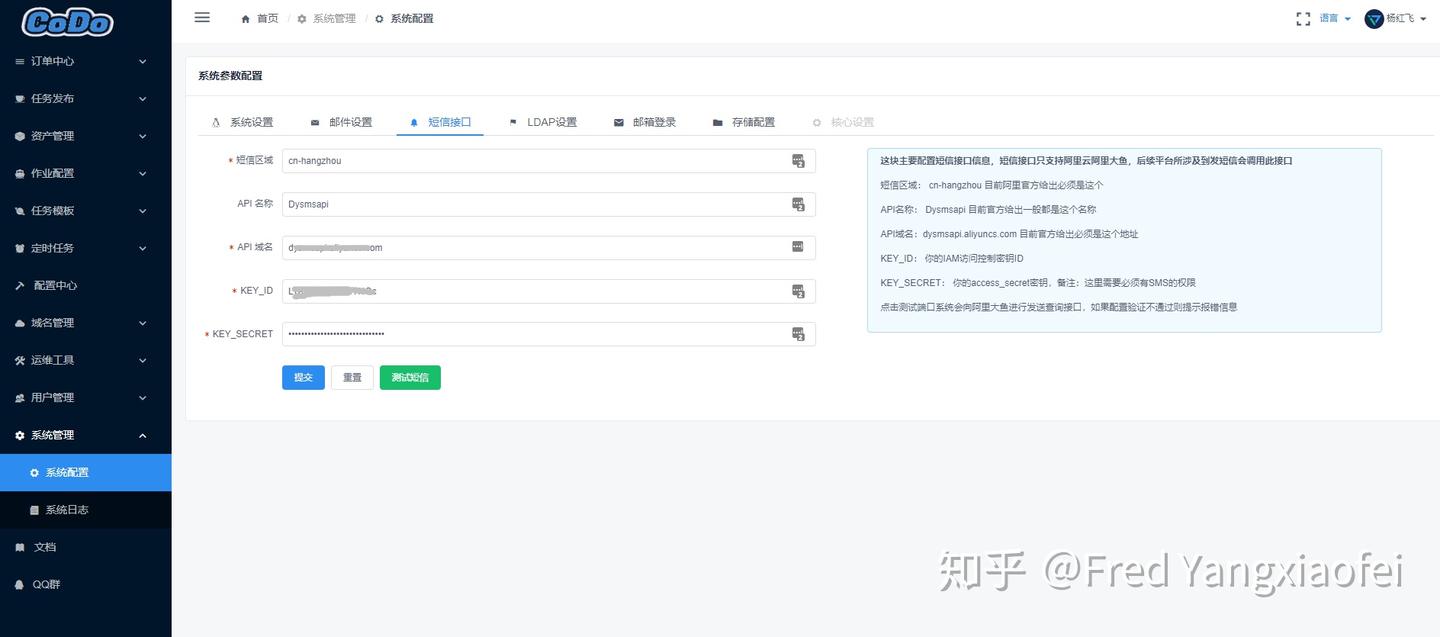Open 系统日志 via its document icon

35,509
